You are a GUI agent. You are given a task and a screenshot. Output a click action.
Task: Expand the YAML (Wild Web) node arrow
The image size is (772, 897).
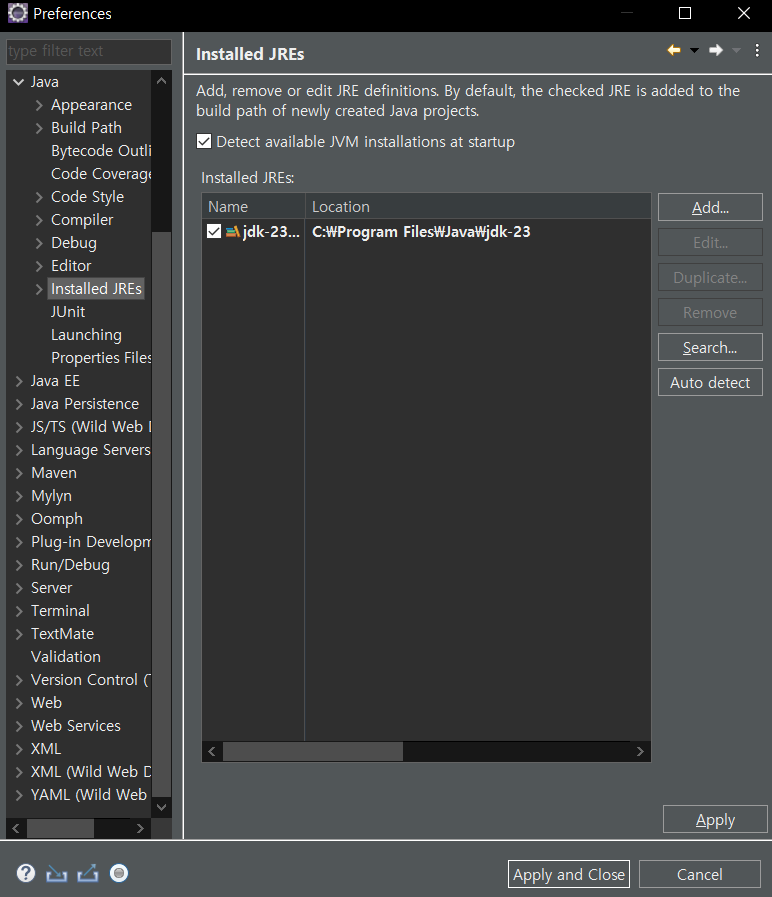pos(19,795)
